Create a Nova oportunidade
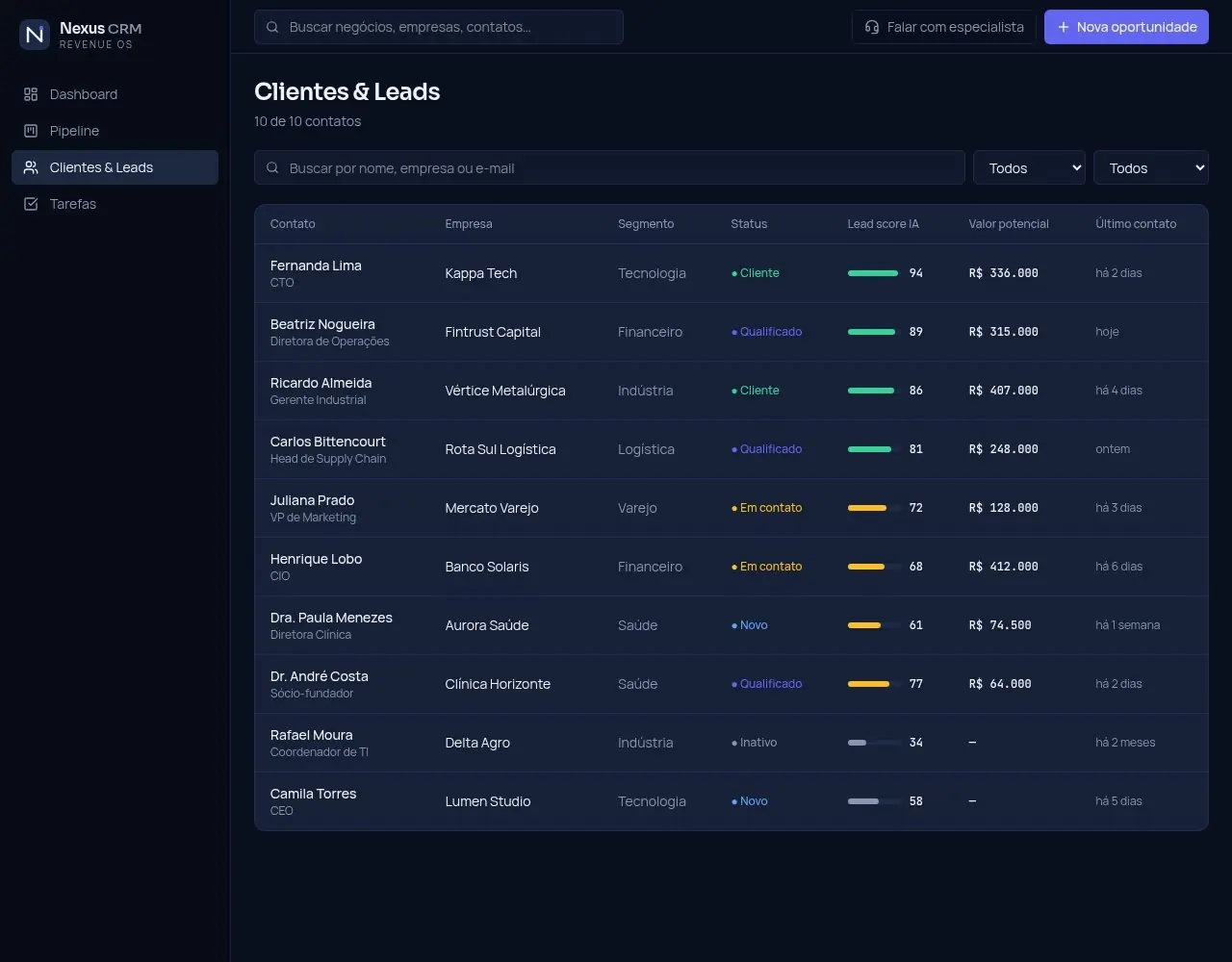 pos(1126,27)
